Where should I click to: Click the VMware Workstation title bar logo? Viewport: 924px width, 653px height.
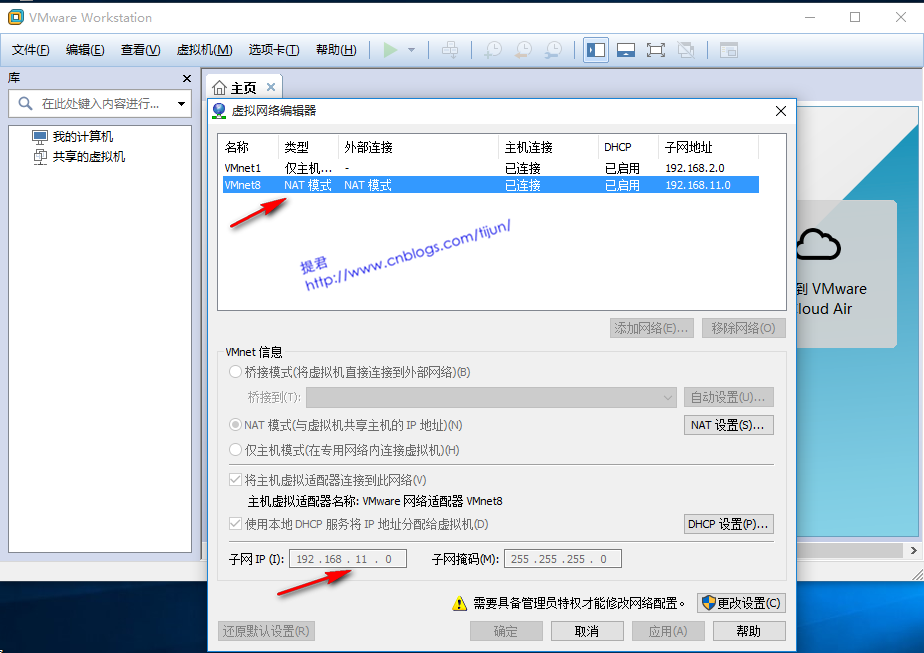[16, 18]
